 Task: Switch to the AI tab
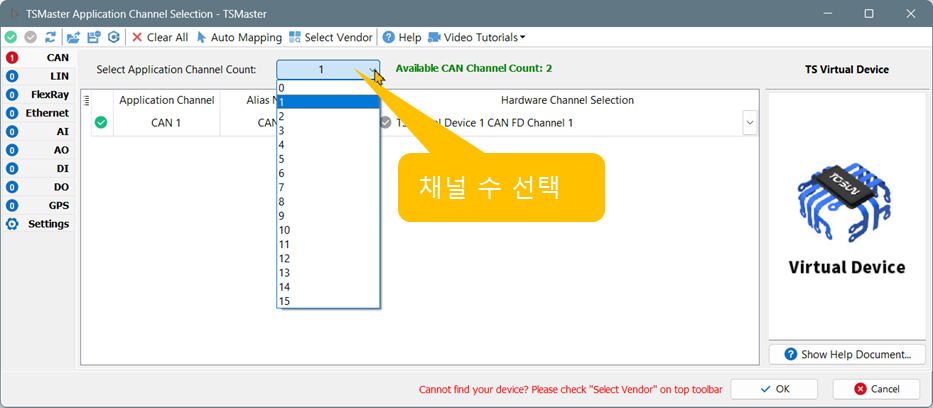(x=38, y=131)
